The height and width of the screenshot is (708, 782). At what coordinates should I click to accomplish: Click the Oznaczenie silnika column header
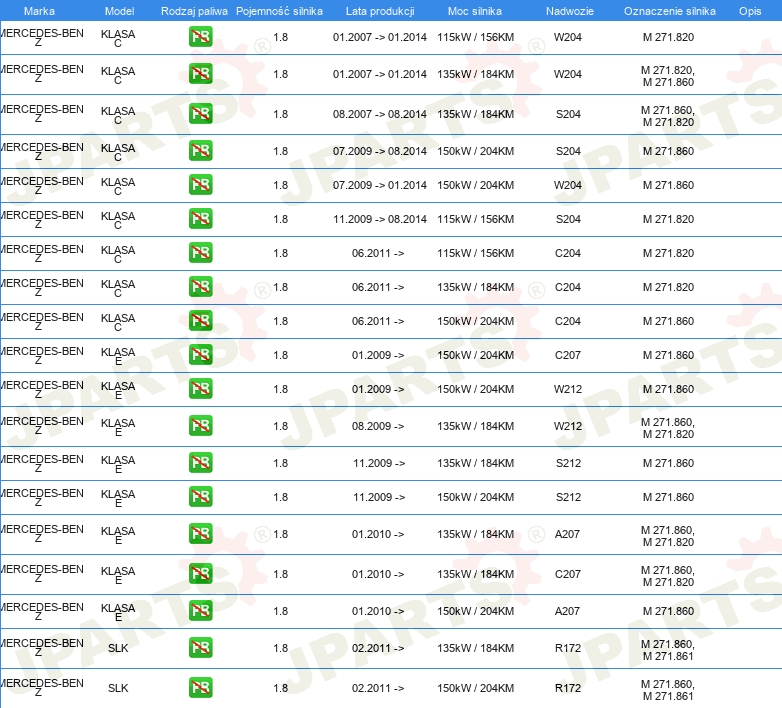tap(669, 10)
